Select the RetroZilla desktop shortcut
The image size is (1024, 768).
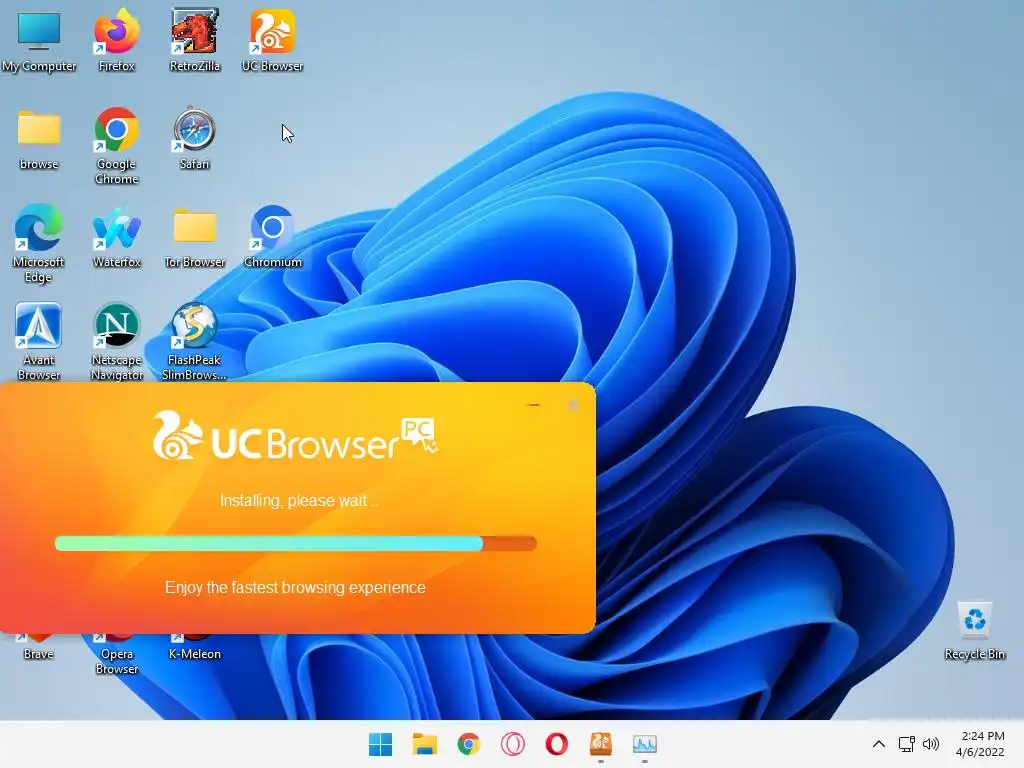195,40
